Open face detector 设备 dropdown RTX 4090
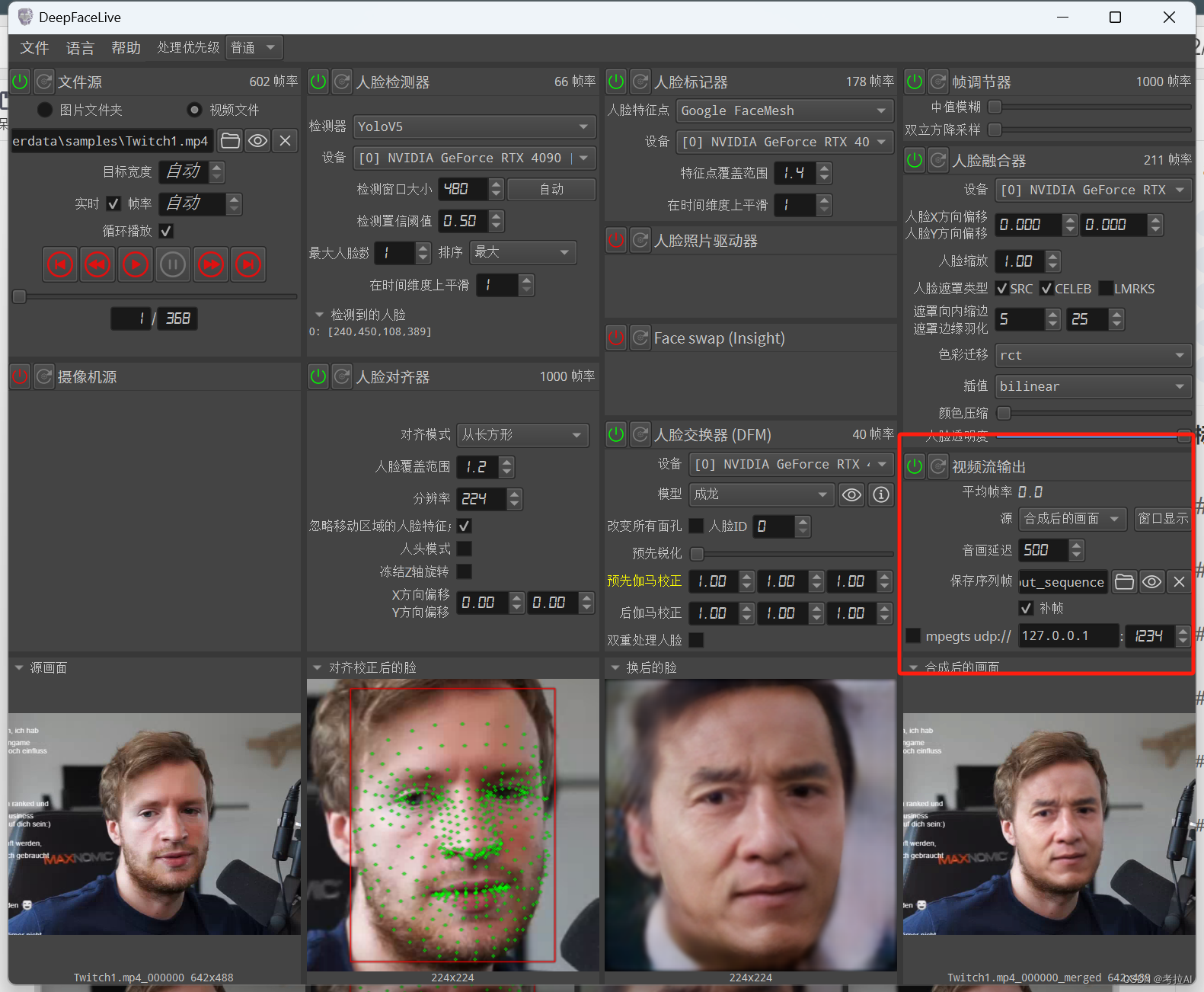Screen dimensions: 1204x992 point(474,158)
